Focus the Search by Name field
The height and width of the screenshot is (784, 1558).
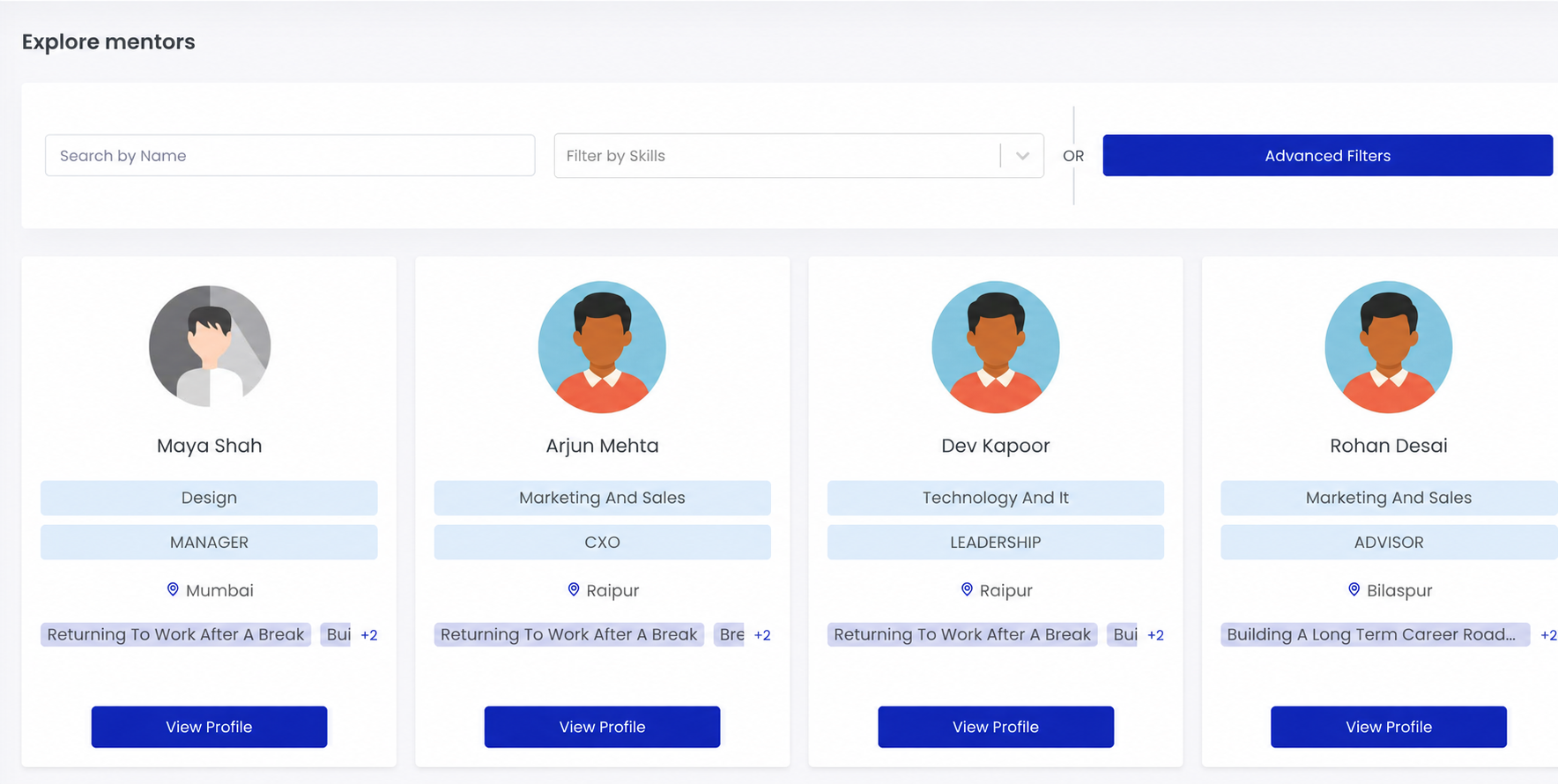coord(290,155)
